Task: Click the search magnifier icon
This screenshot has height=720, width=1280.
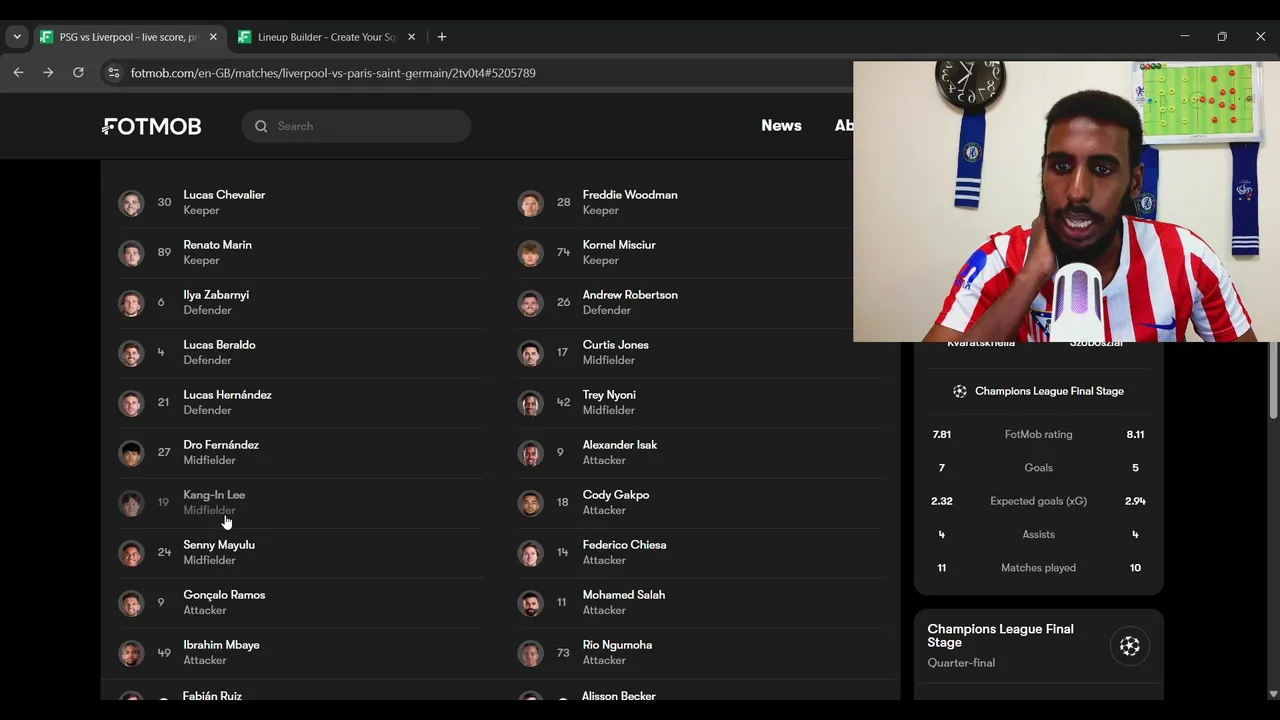Action: pos(261,126)
